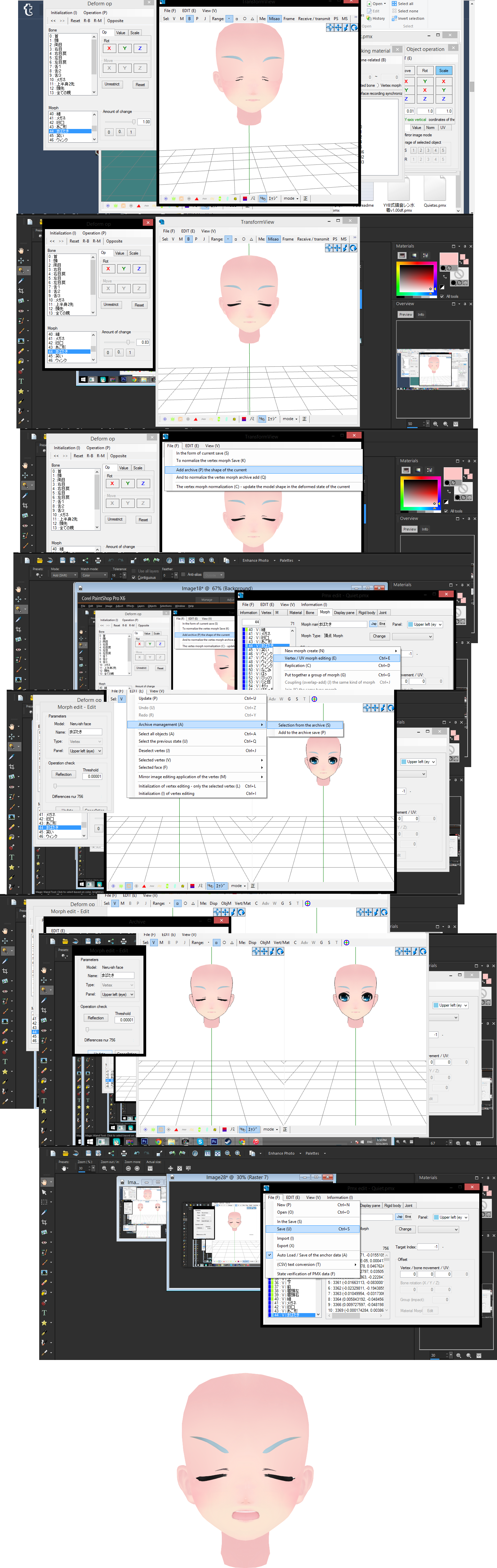Screen dimensions: 497x1568
Task: Select Preset Shape star tool in Image28 window
Action: pos(44,1322)
